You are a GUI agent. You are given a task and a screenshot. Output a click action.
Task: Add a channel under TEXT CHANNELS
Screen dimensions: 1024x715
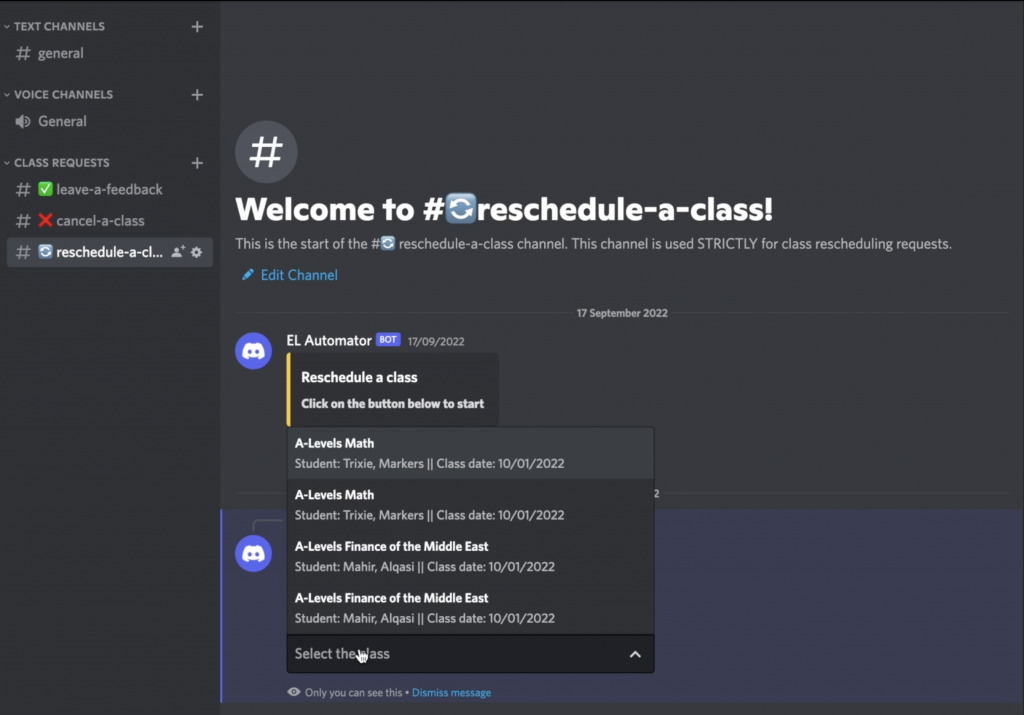pyautogui.click(x=197, y=27)
